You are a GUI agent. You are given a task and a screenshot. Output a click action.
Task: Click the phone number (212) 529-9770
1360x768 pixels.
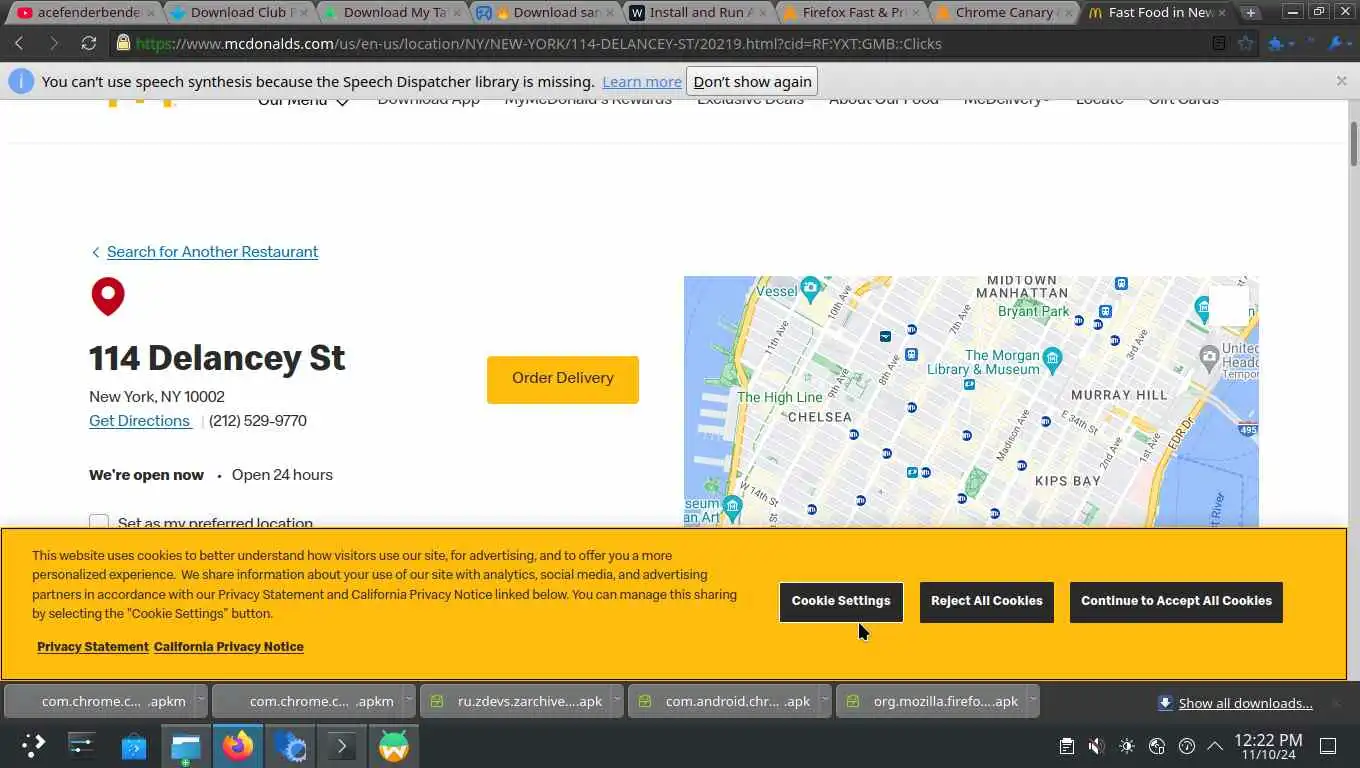click(x=258, y=421)
